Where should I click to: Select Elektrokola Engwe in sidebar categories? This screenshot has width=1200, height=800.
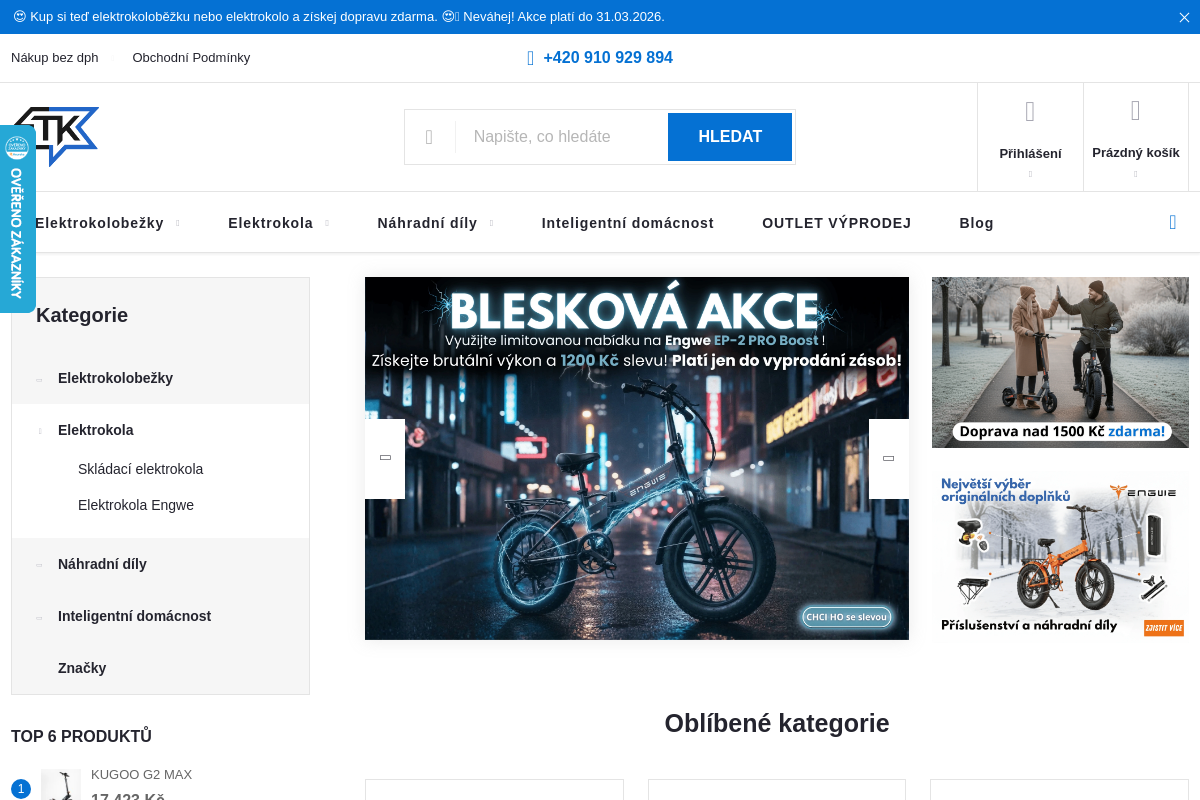point(135,505)
